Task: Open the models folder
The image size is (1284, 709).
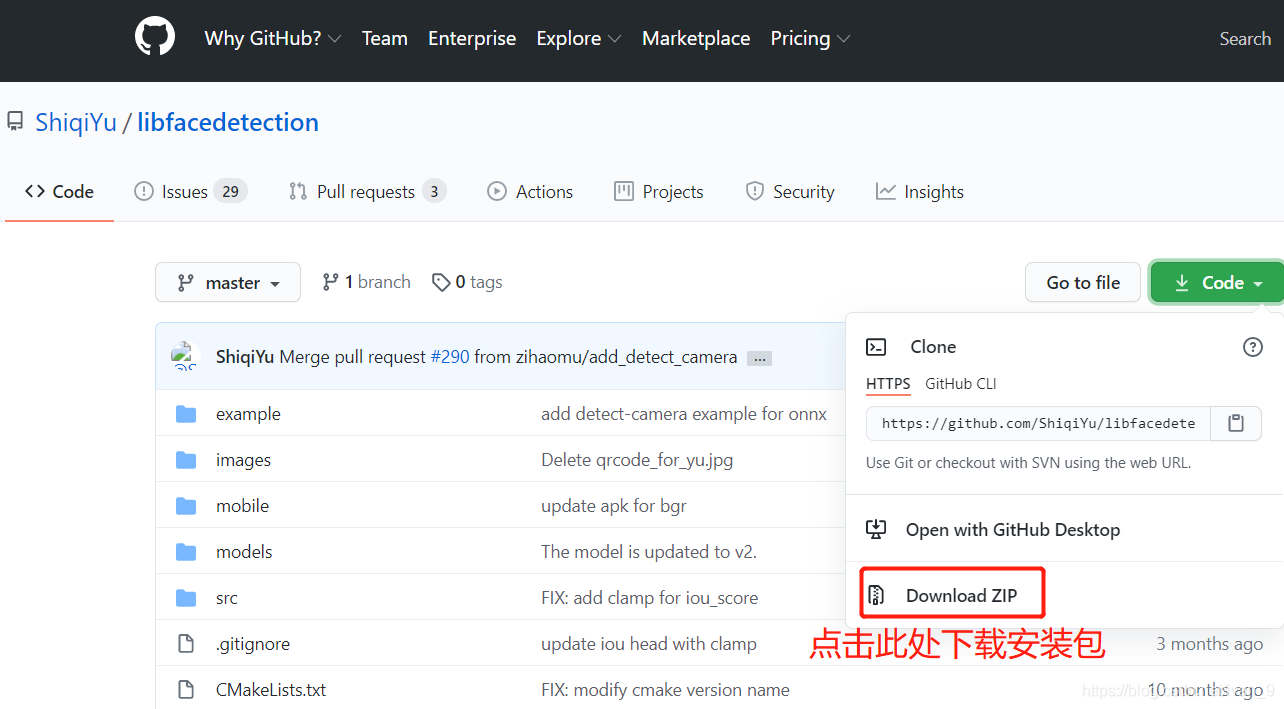Action: pyautogui.click(x=244, y=552)
